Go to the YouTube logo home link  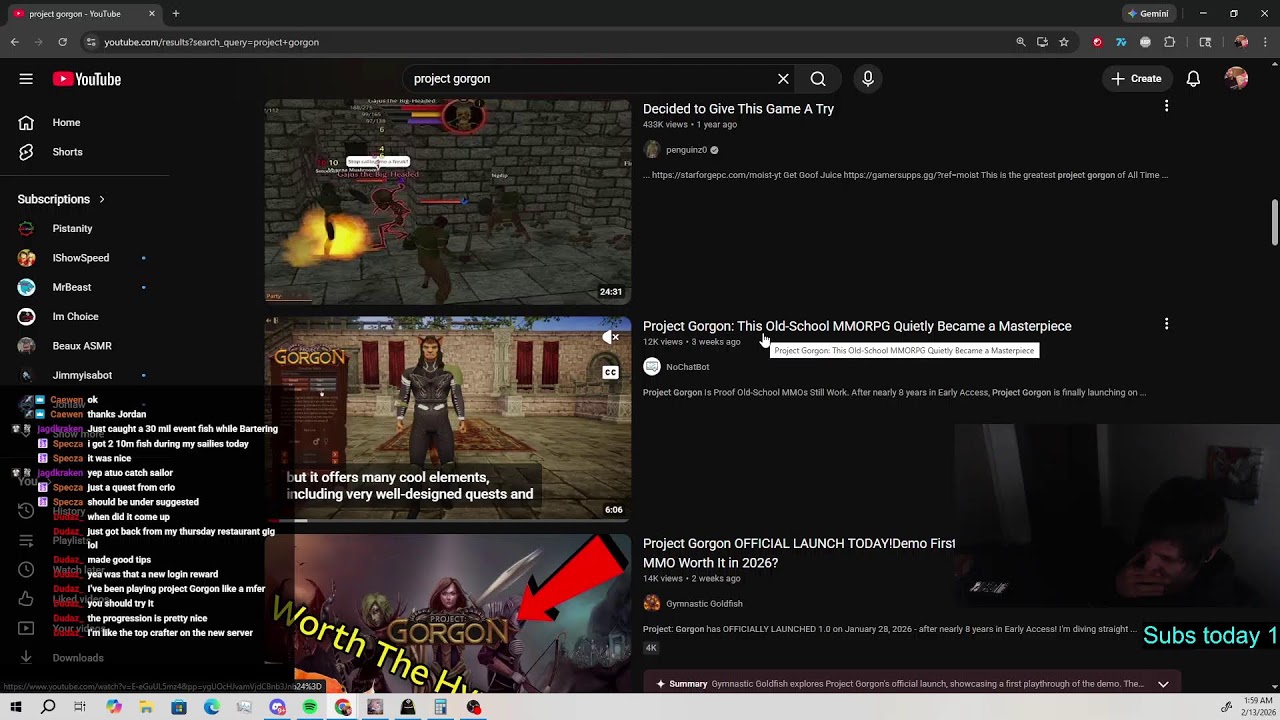87,79
